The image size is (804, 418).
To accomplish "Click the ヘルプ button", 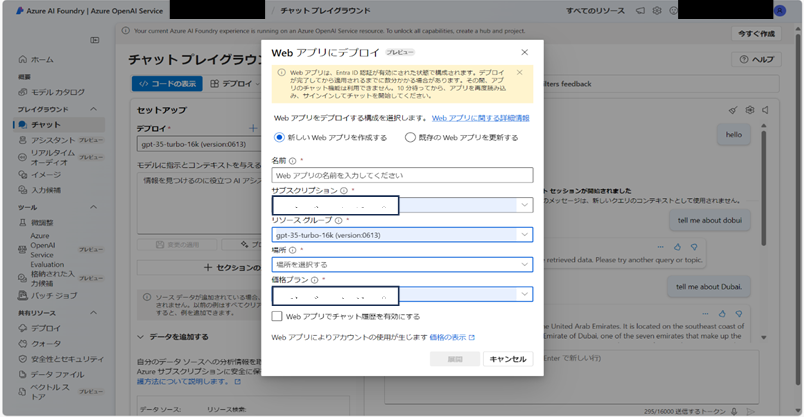I will tap(756, 59).
